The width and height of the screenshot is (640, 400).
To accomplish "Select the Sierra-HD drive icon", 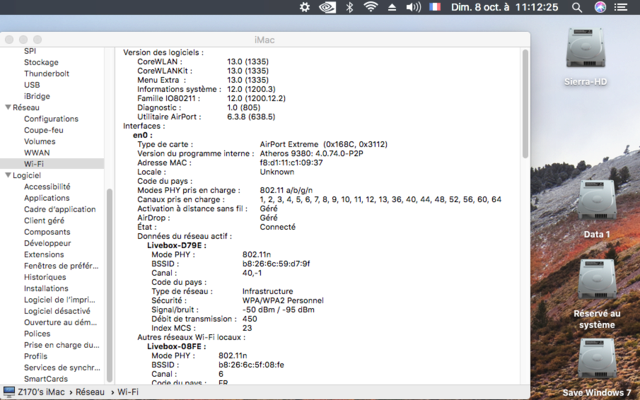I will [585, 48].
